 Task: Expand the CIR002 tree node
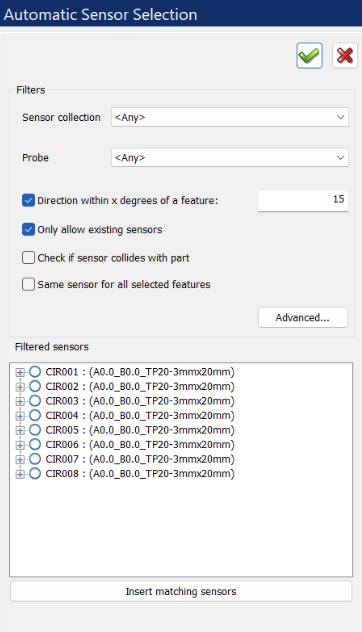pos(20,387)
